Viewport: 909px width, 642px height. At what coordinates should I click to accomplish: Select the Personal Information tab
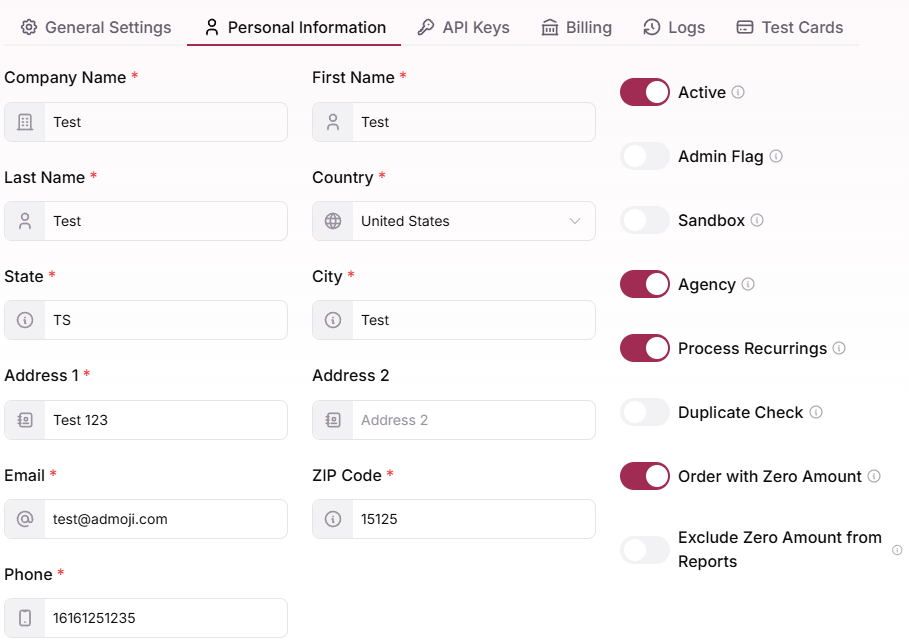point(295,27)
